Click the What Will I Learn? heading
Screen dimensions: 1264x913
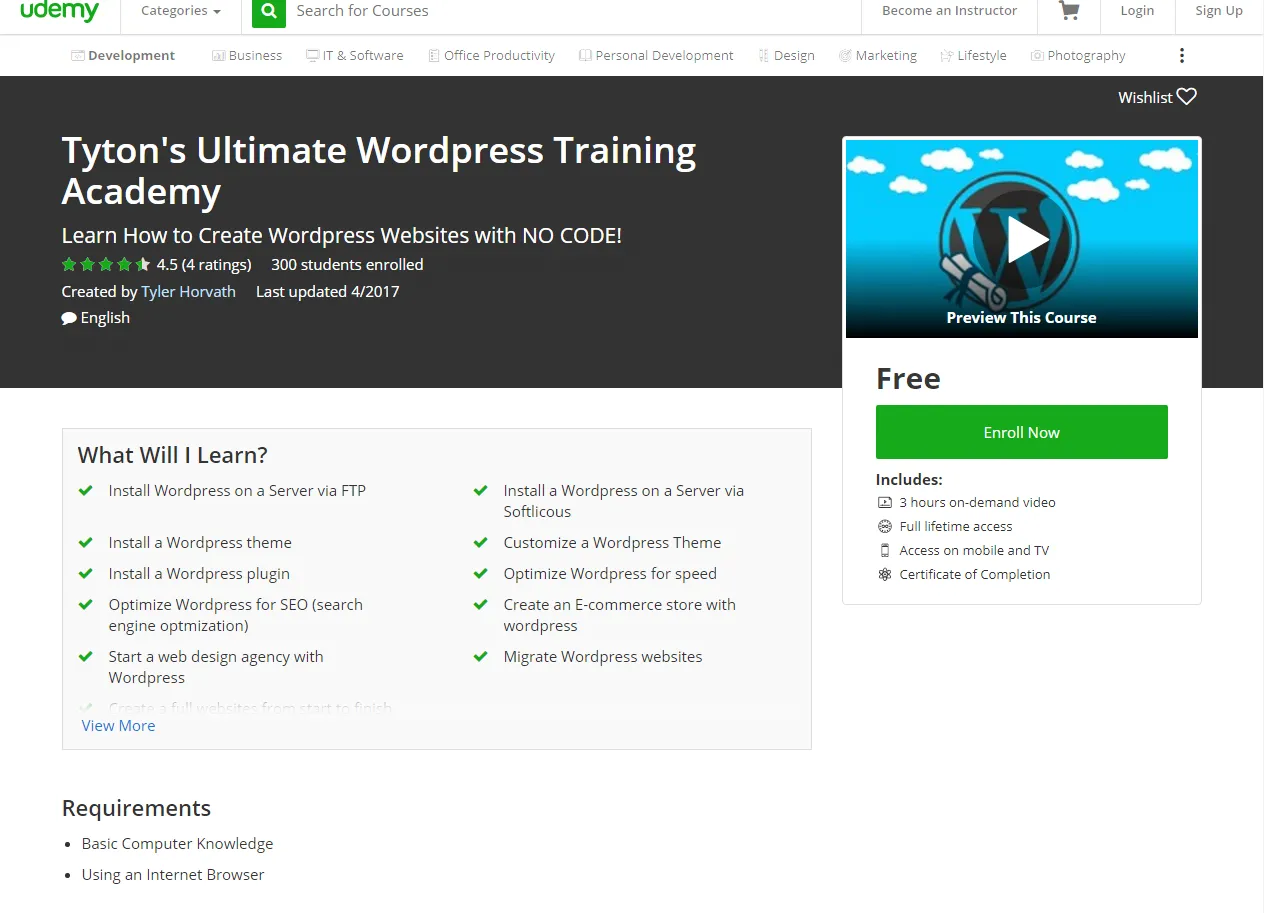coord(173,455)
